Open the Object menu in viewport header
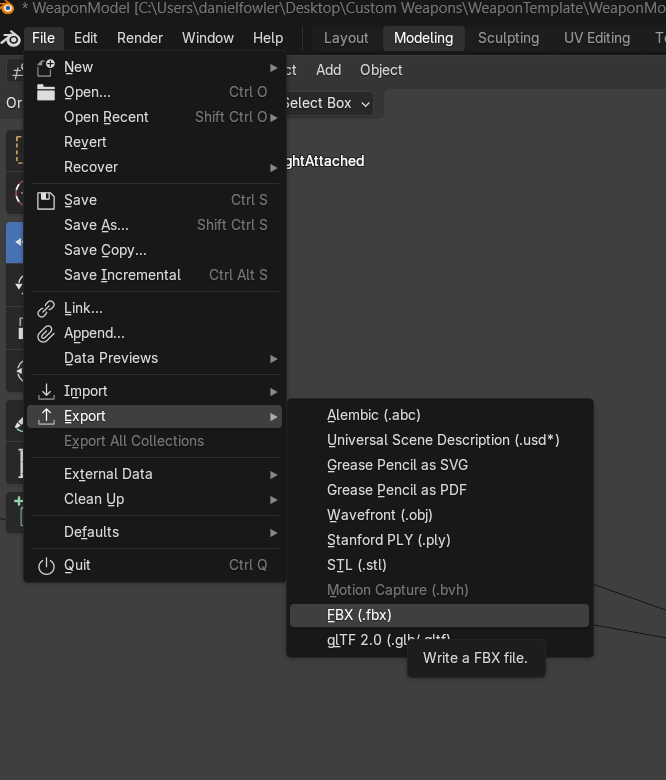666x780 pixels. [381, 70]
